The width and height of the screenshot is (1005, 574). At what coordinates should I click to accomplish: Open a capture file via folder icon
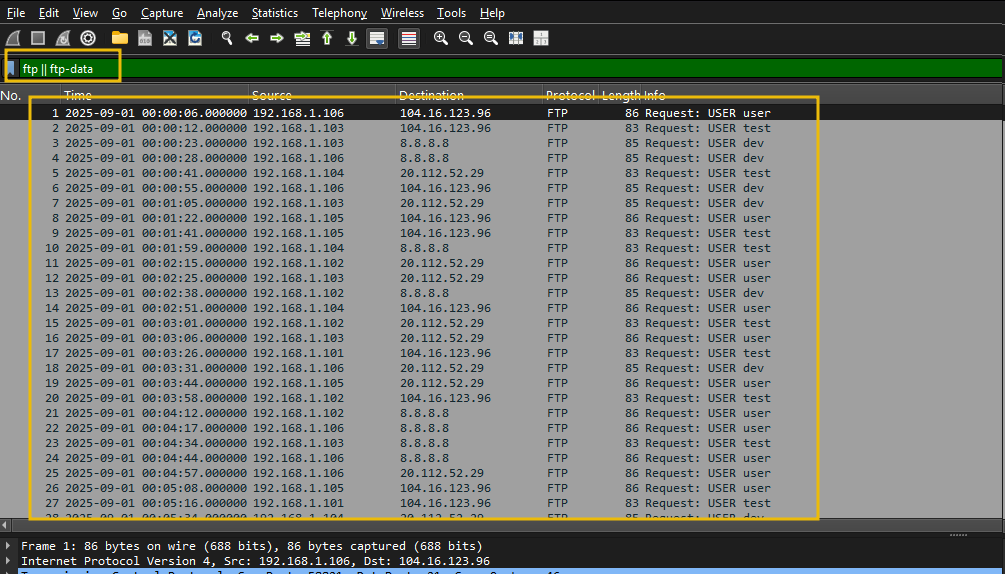tap(120, 38)
